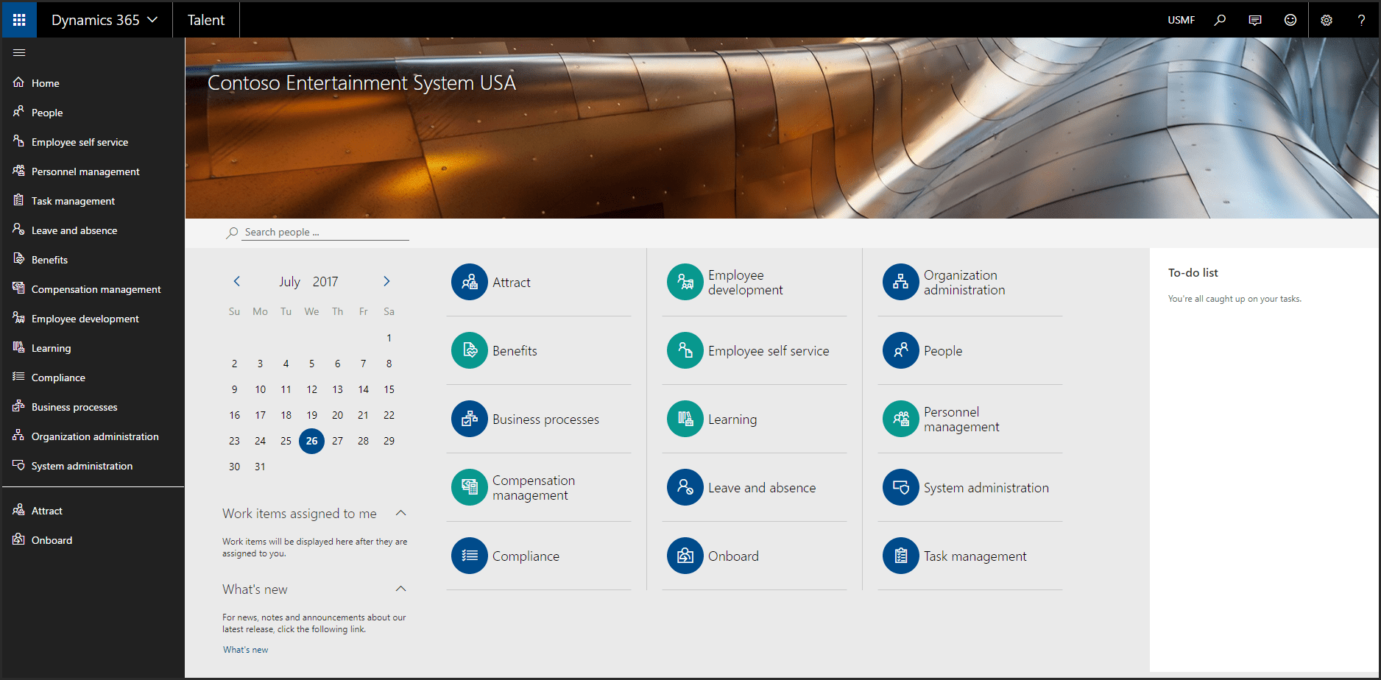Open the Task management tile icon
Viewport: 1381px width, 680px height.
[x=901, y=556]
